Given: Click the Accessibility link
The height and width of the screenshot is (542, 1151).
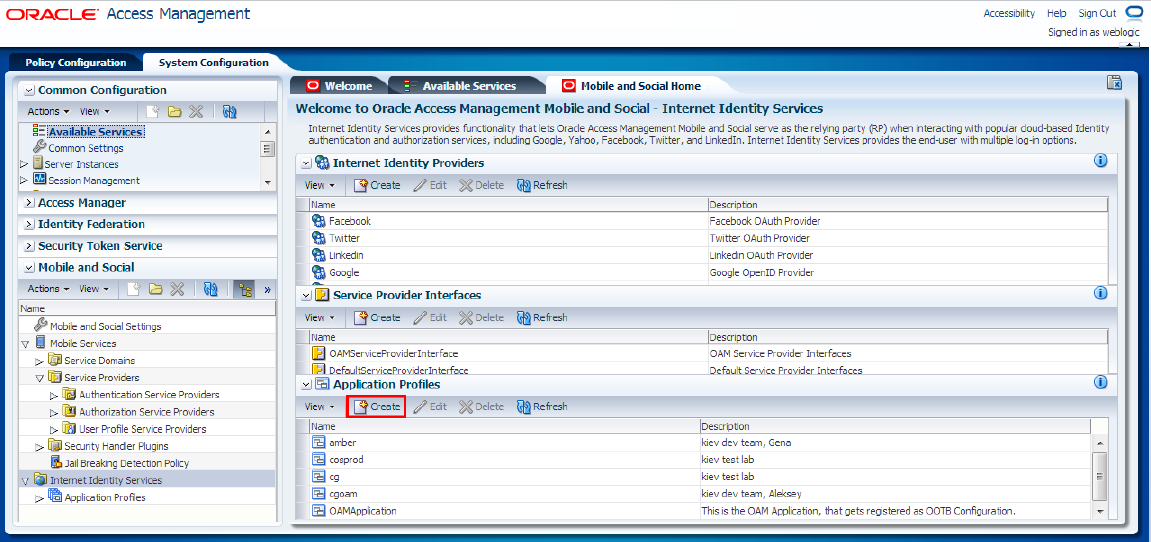Looking at the screenshot, I should pyautogui.click(x=1009, y=13).
